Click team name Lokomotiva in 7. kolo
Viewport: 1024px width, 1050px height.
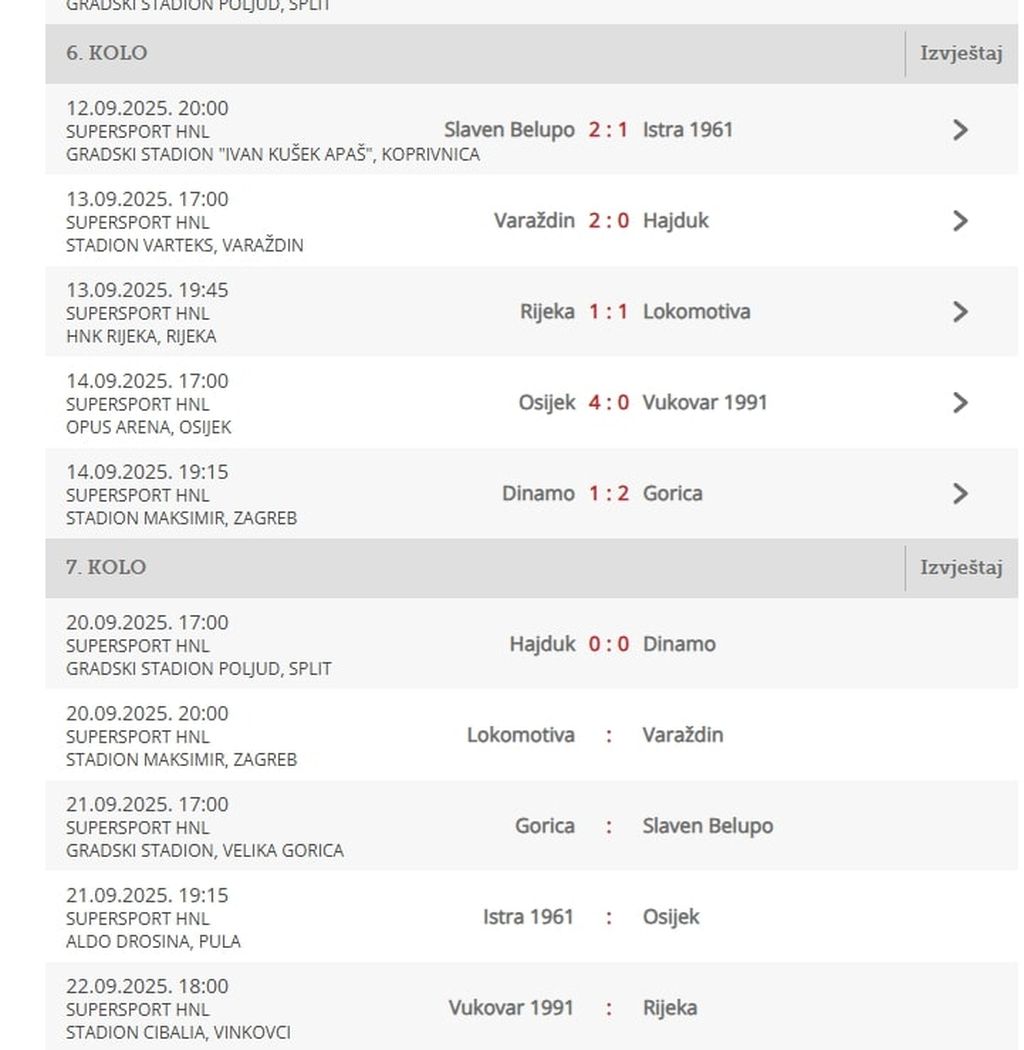[520, 736]
